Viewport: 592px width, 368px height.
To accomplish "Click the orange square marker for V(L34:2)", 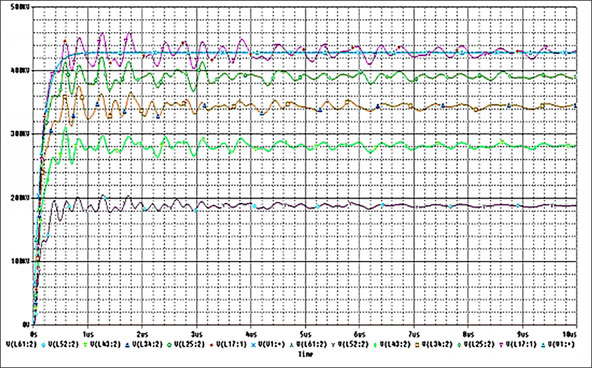I will point(417,345).
